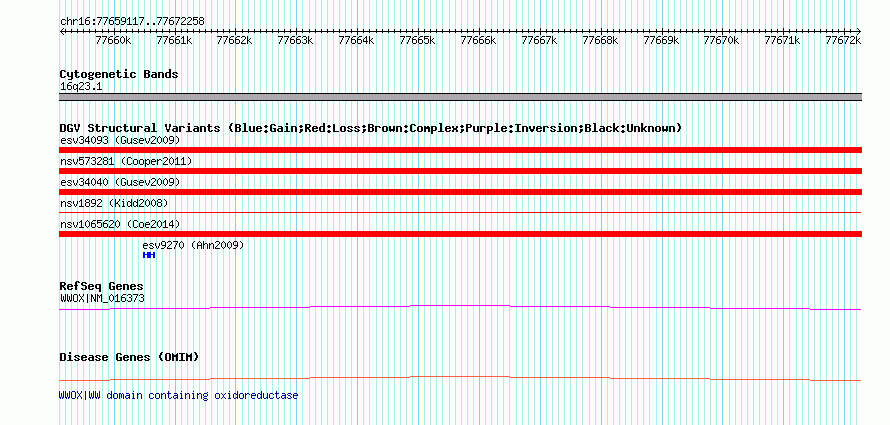Click the ruler's right arrow end
Screen dimensions: 890x425
point(859,31)
